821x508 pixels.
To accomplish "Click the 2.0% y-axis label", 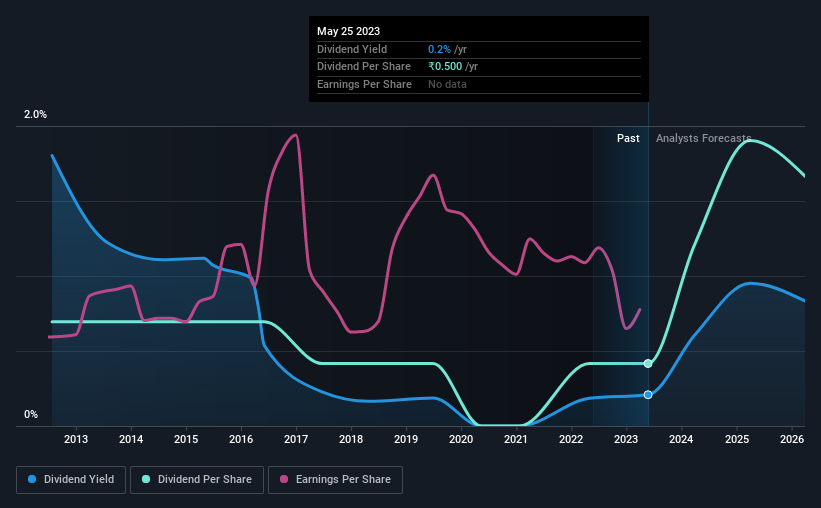I will click(x=35, y=114).
